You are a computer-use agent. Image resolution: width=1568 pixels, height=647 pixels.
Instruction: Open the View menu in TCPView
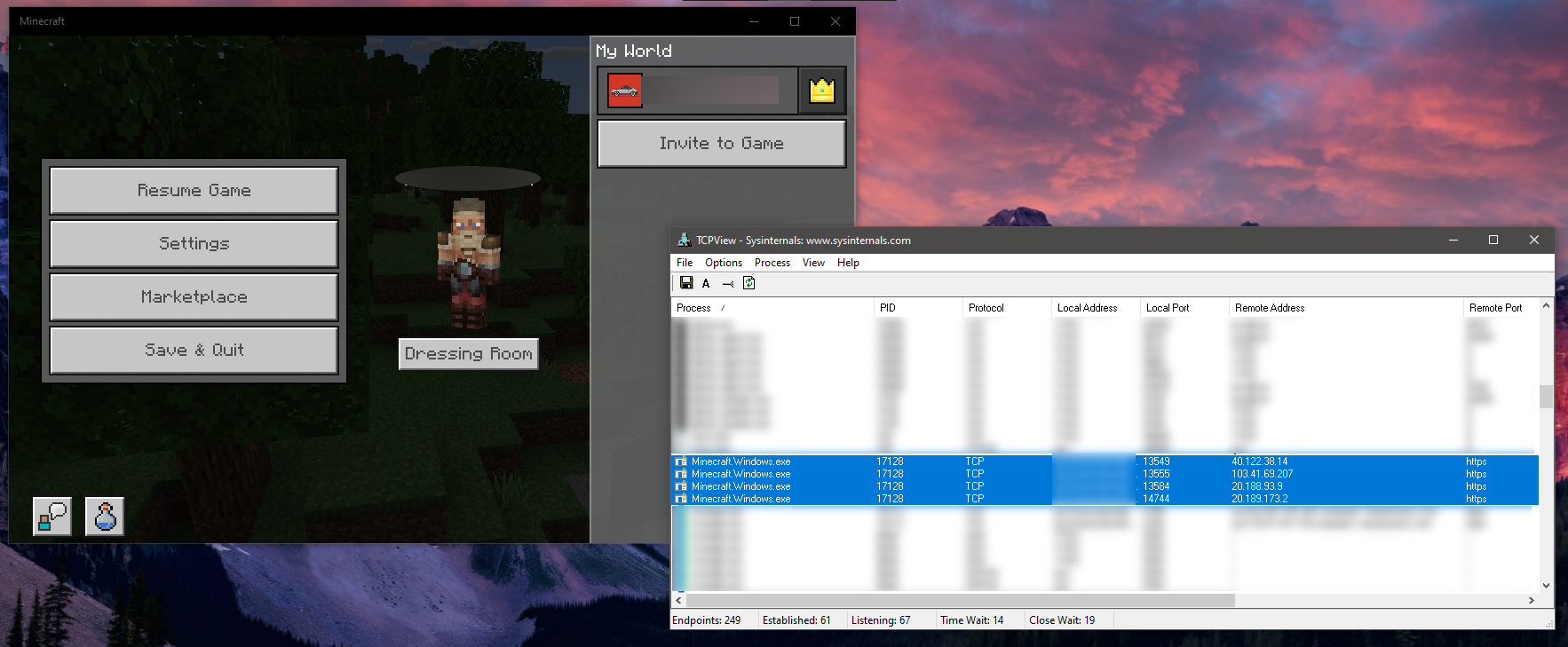coord(813,263)
